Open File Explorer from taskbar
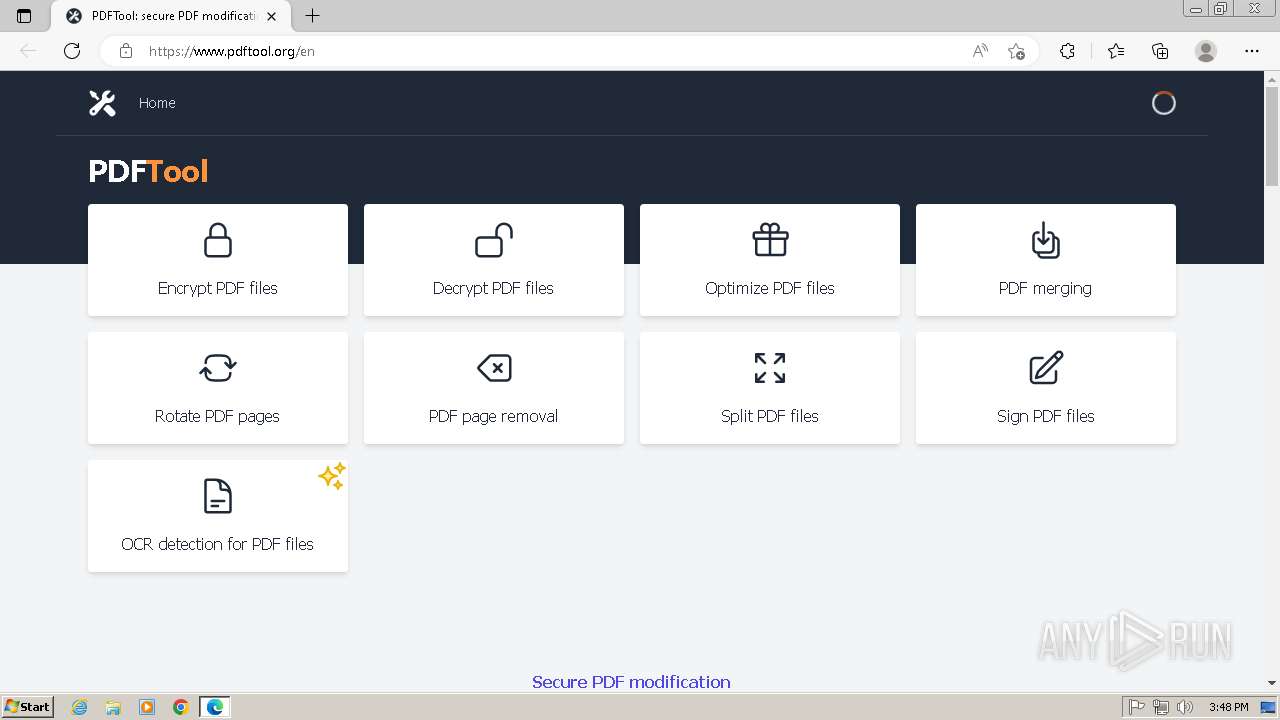 pos(113,707)
